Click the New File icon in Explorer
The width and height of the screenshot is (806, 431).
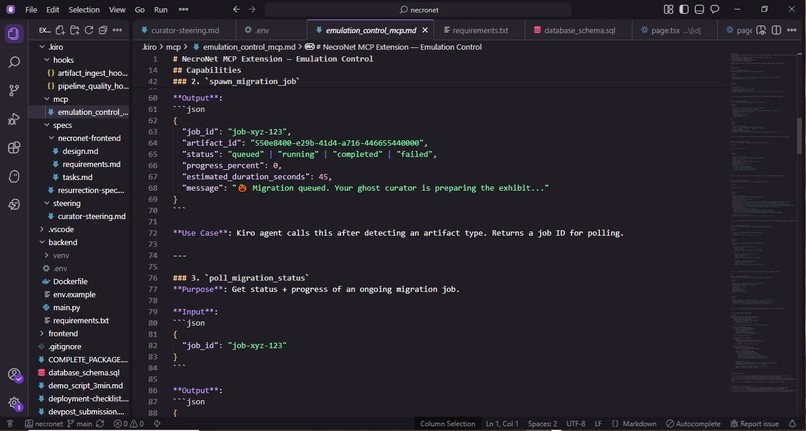60,30
